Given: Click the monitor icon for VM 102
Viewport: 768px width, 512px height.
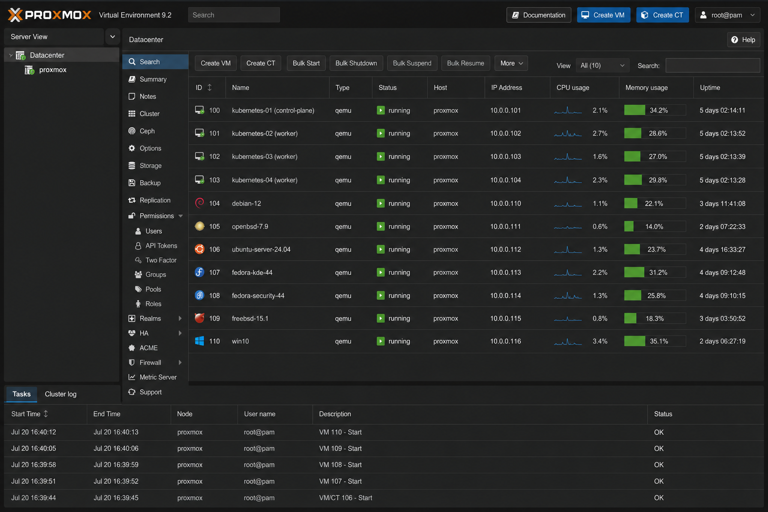Looking at the screenshot, I should pyautogui.click(x=199, y=156).
